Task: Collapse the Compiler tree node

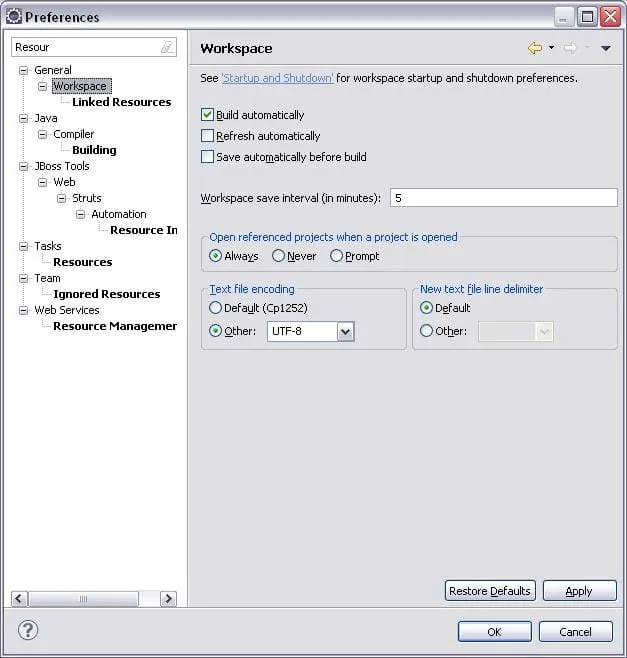Action: [42, 134]
